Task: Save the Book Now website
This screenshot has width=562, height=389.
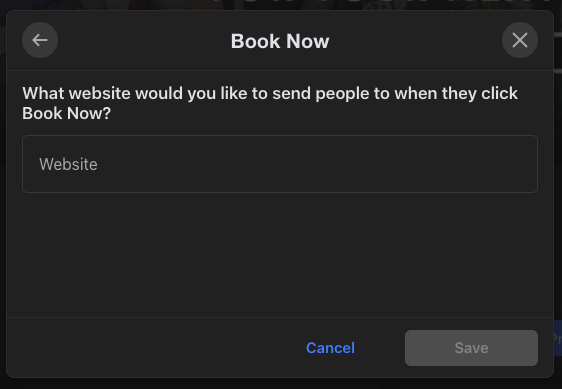Action: [471, 348]
